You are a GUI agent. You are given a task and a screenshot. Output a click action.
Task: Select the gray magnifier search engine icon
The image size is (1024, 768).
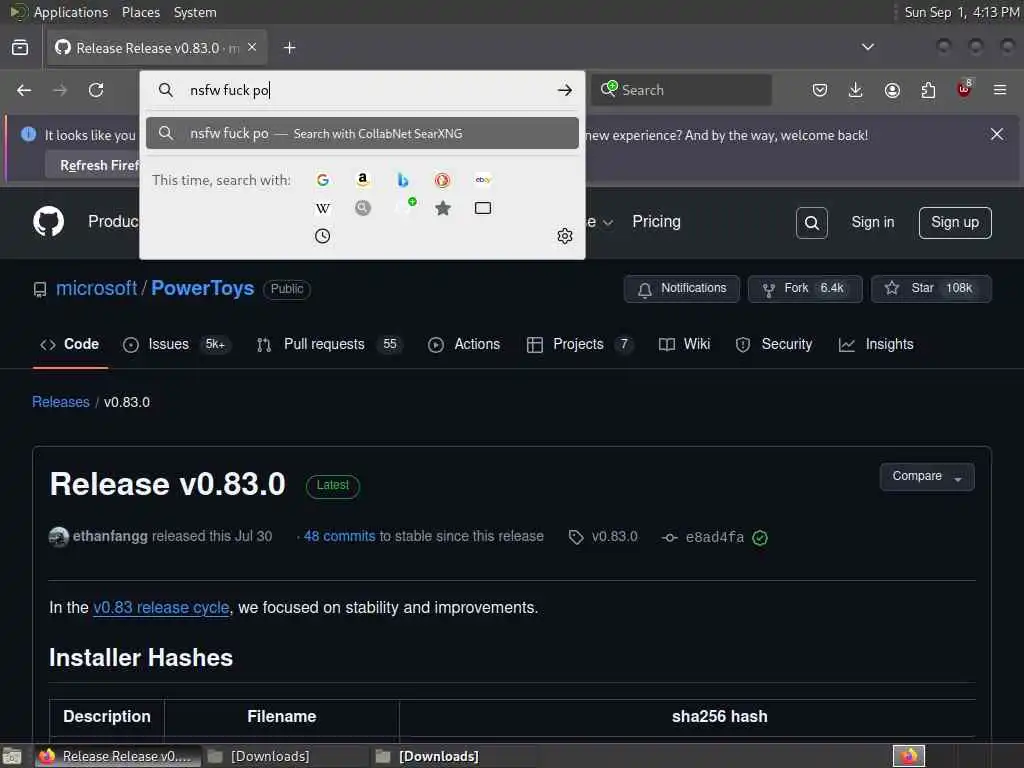point(362,208)
